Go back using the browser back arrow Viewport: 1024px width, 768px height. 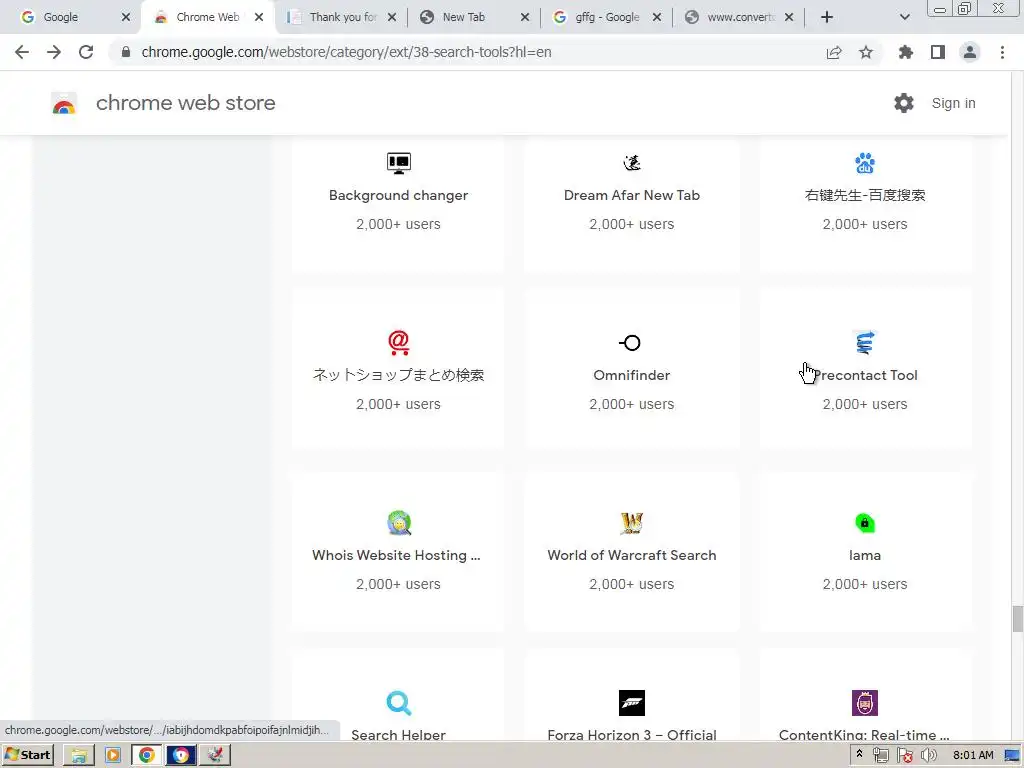tap(22, 52)
